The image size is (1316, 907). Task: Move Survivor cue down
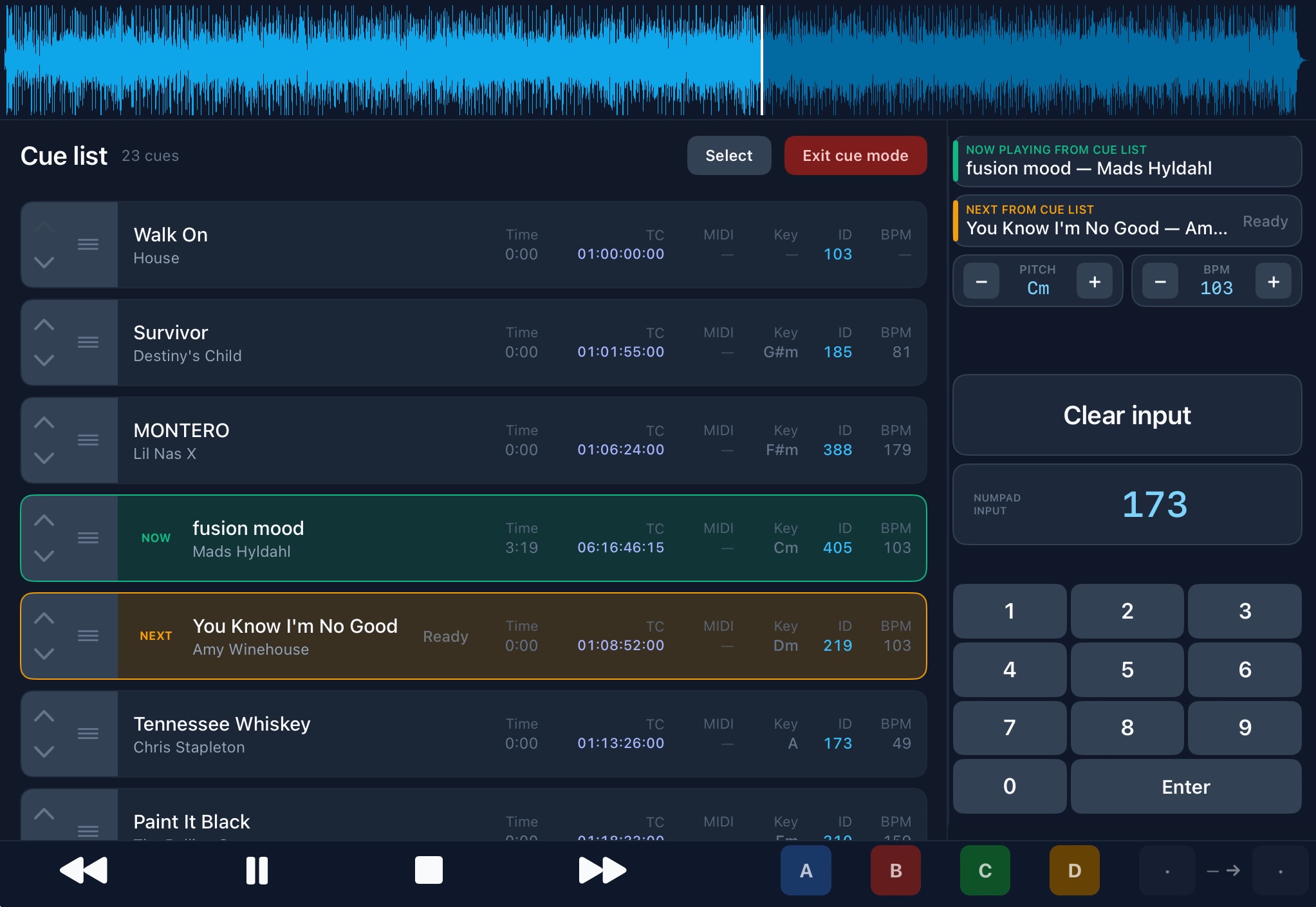pos(44,360)
